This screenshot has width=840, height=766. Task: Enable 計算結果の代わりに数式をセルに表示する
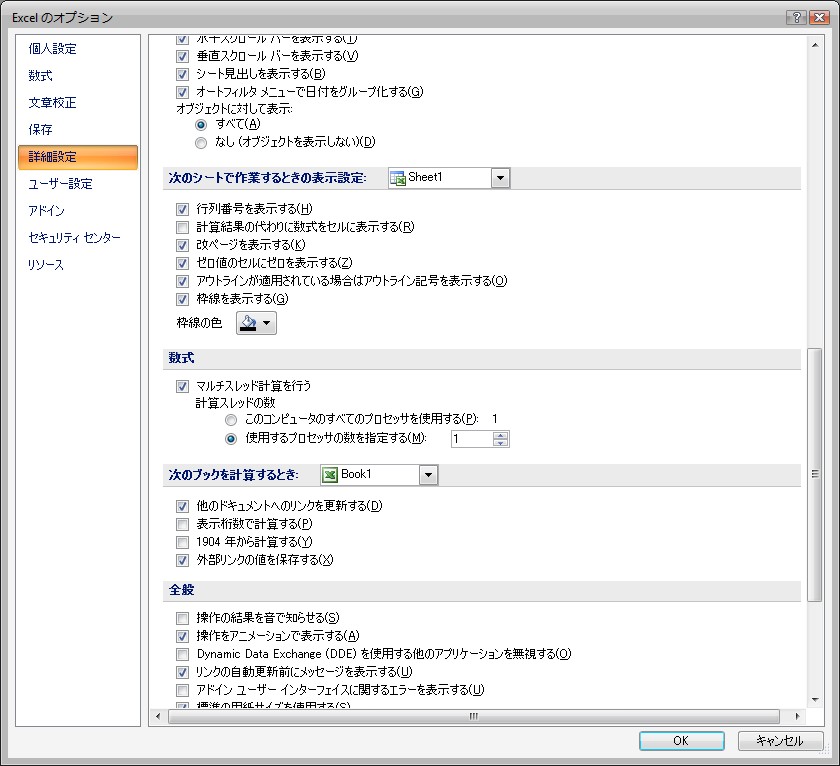click(x=182, y=227)
